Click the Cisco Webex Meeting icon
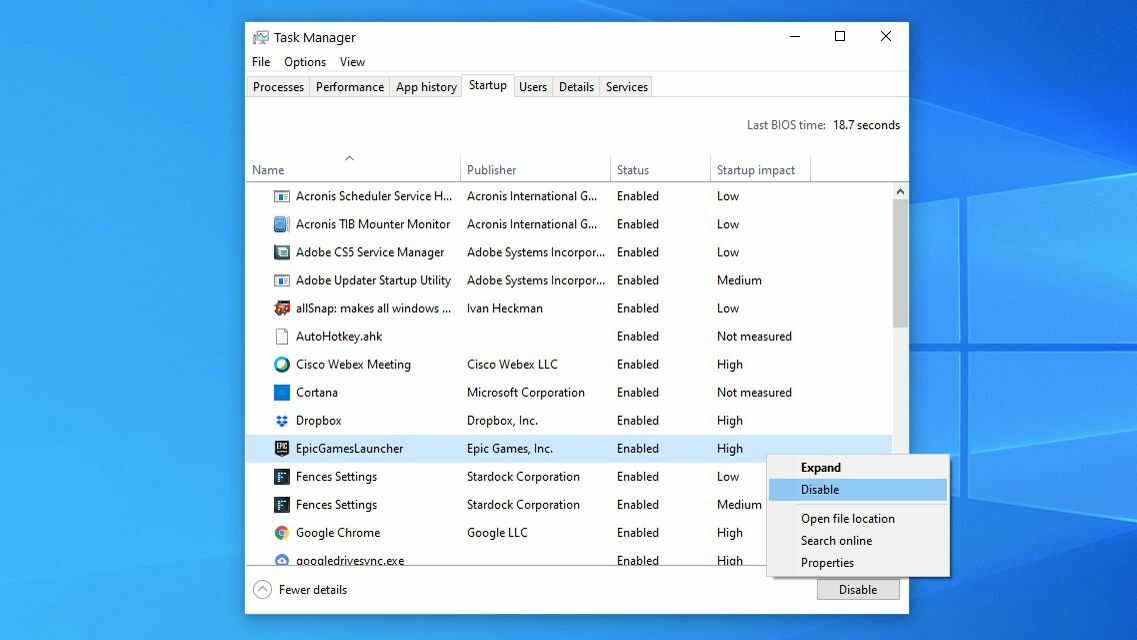Image resolution: width=1137 pixels, height=640 pixels. (x=281, y=365)
